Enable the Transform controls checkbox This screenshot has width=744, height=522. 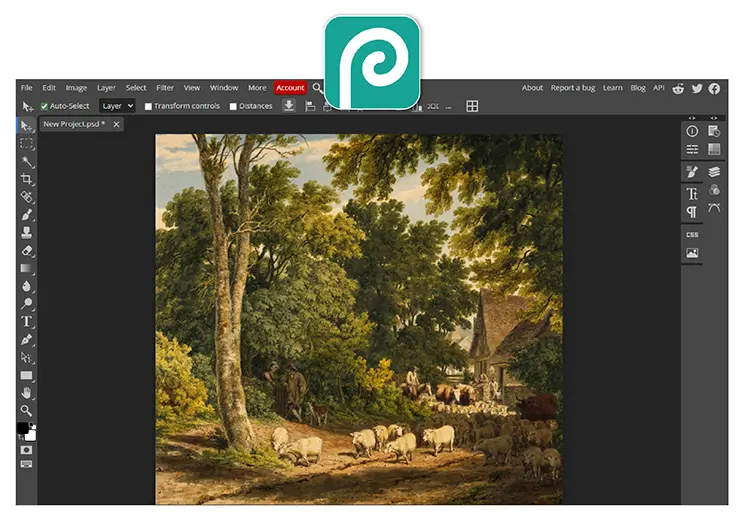[148, 106]
